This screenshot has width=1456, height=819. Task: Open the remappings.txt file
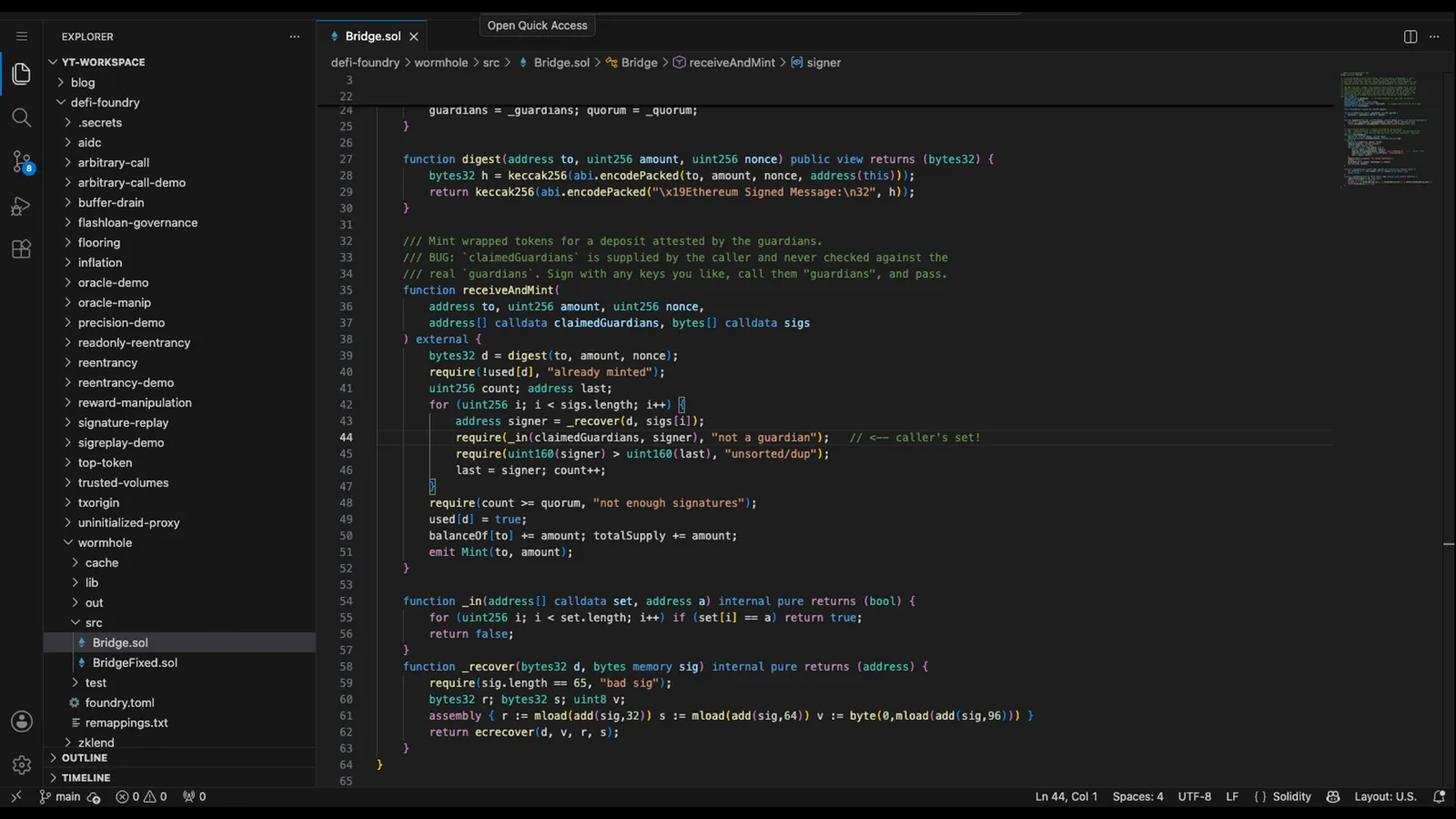click(x=126, y=723)
